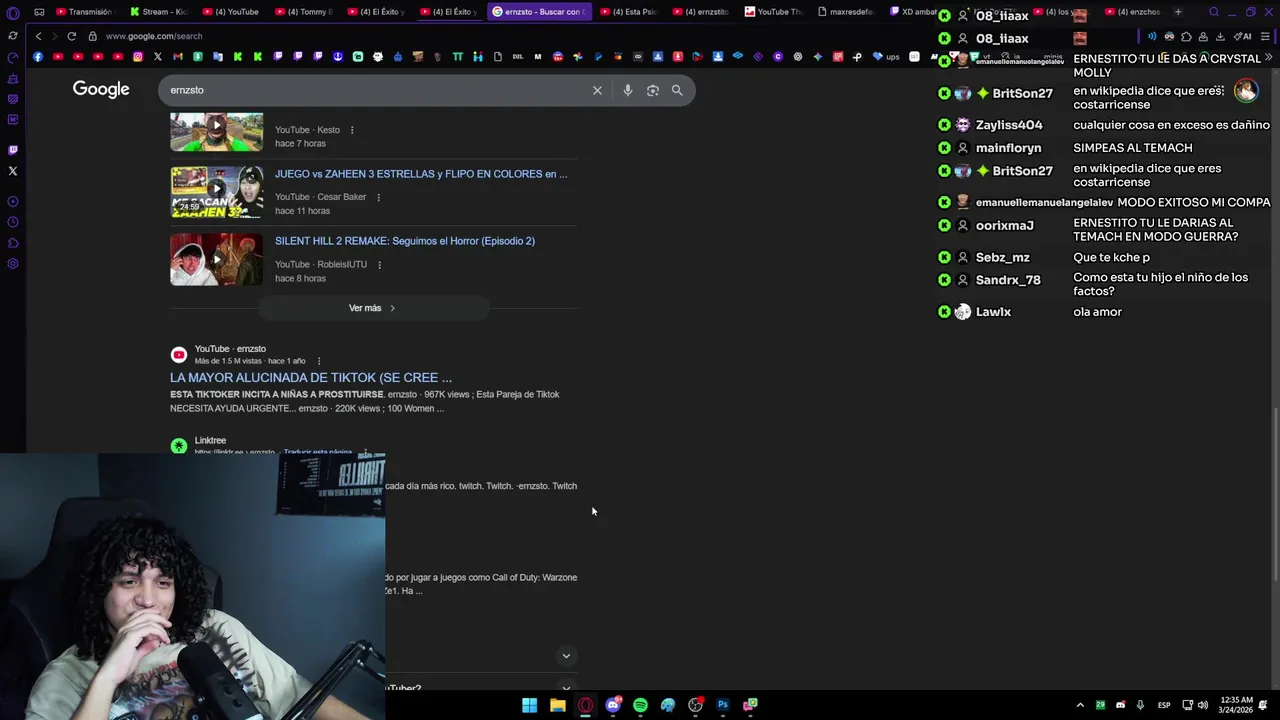Open SILENT HILL 2 REMAKE video link
The width and height of the screenshot is (1280, 720).
tap(405, 241)
